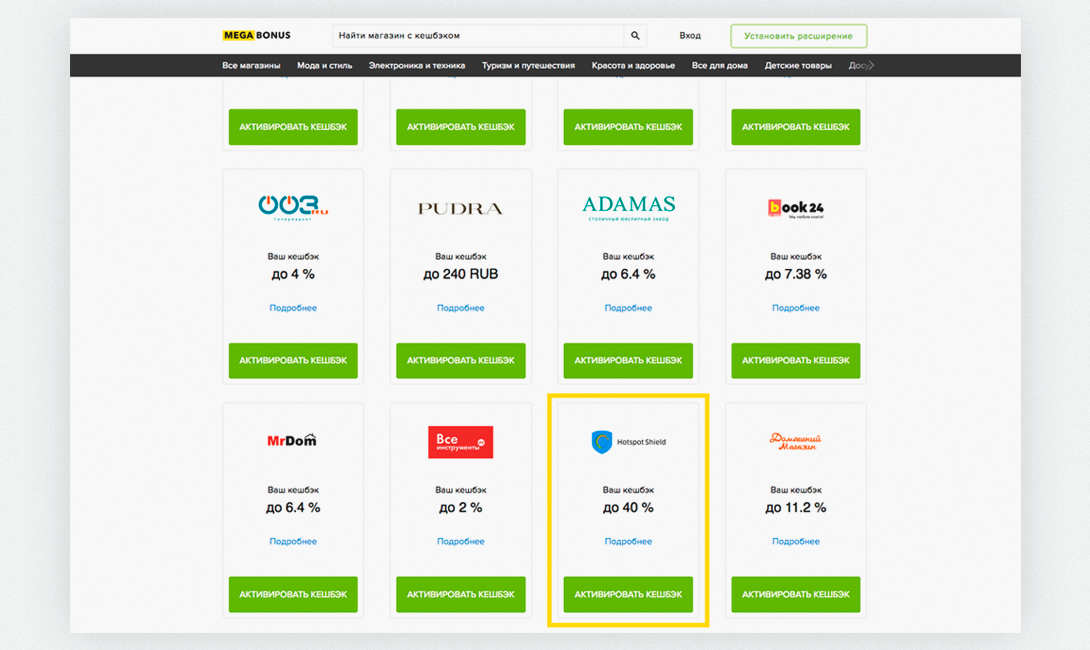Click Подробнее under 003.ru
Viewport: 1090px width, 650px height.
click(x=293, y=308)
